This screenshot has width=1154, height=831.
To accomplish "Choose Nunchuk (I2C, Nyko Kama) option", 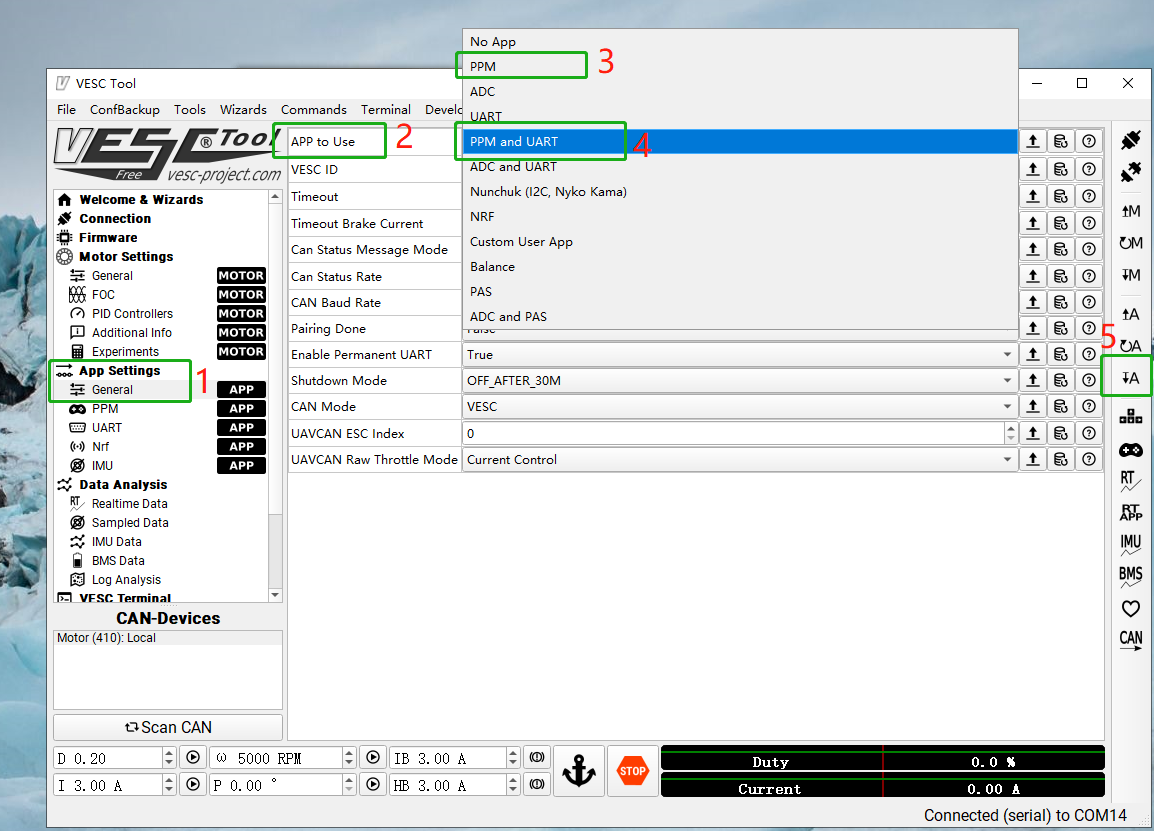I will pos(740,191).
